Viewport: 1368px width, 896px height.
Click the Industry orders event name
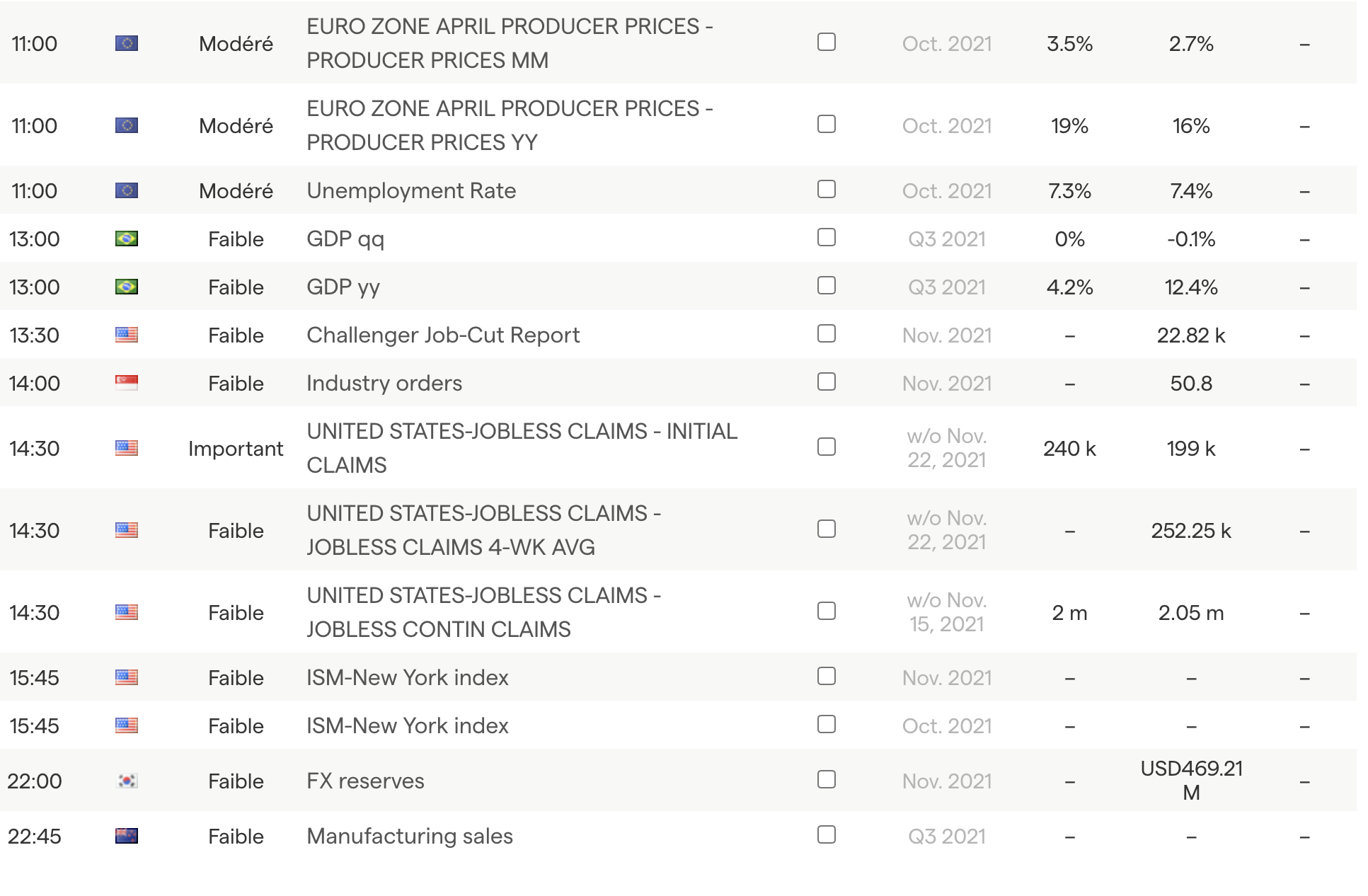tap(384, 383)
